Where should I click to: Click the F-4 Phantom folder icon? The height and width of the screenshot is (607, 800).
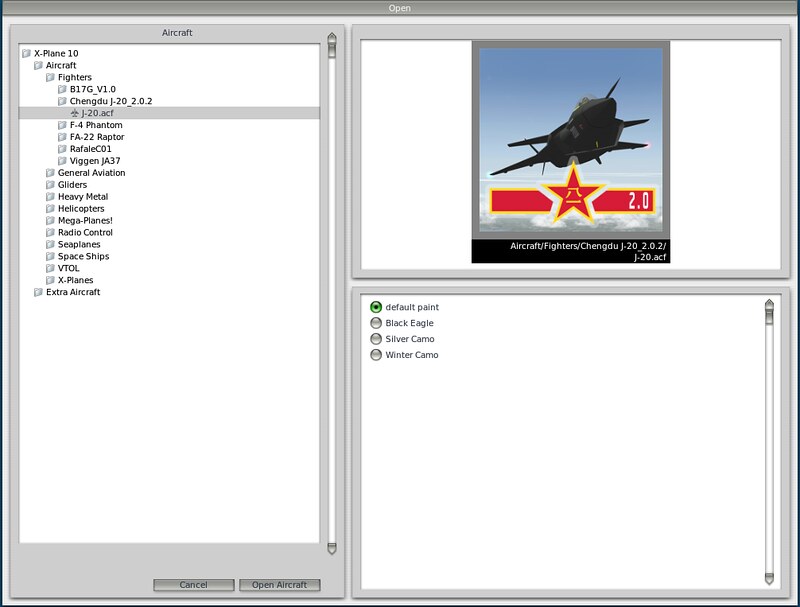click(62, 125)
